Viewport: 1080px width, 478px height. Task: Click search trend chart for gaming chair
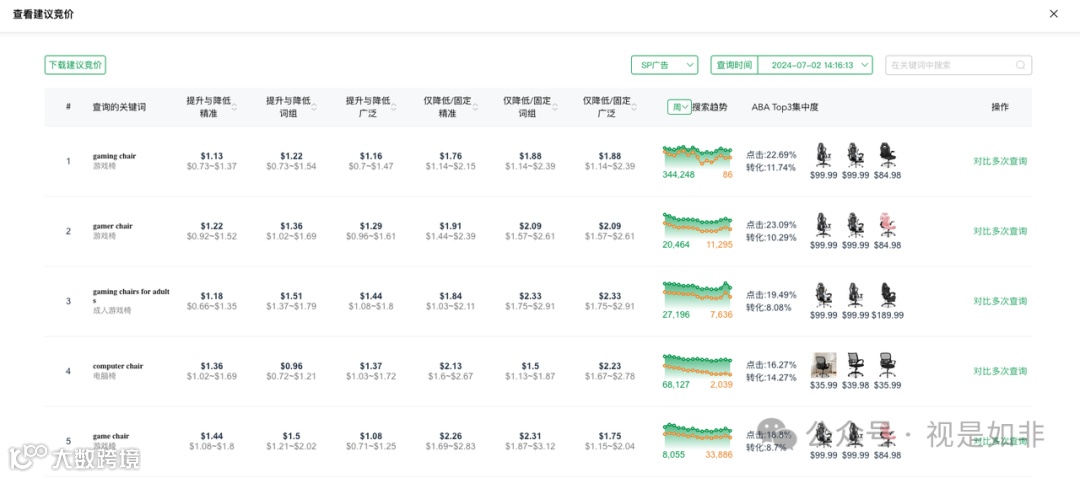(x=697, y=157)
